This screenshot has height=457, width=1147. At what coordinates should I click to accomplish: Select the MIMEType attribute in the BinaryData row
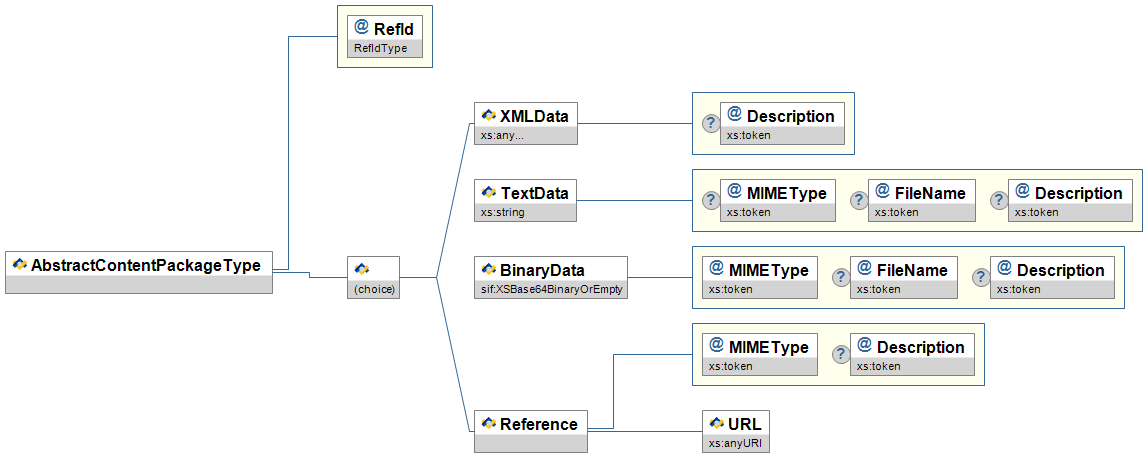760,277
